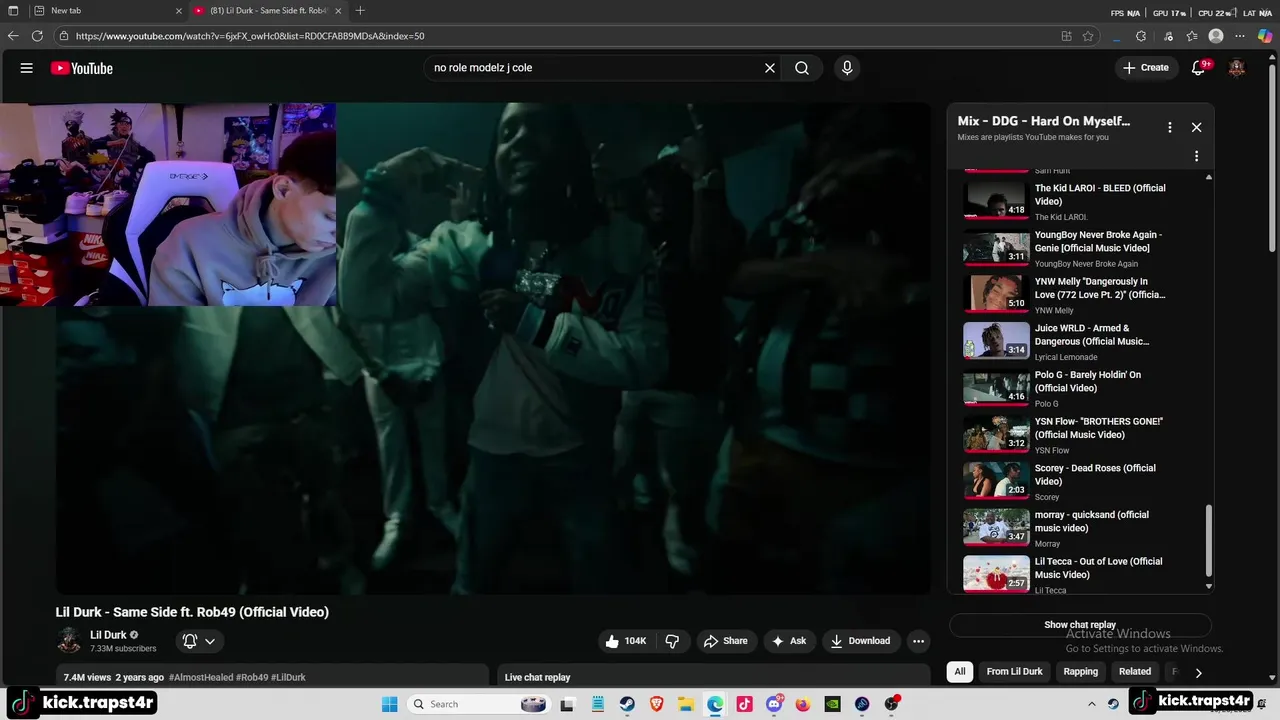Open browser extensions puzzle icon
1280x720 pixels.
(x=1141, y=36)
